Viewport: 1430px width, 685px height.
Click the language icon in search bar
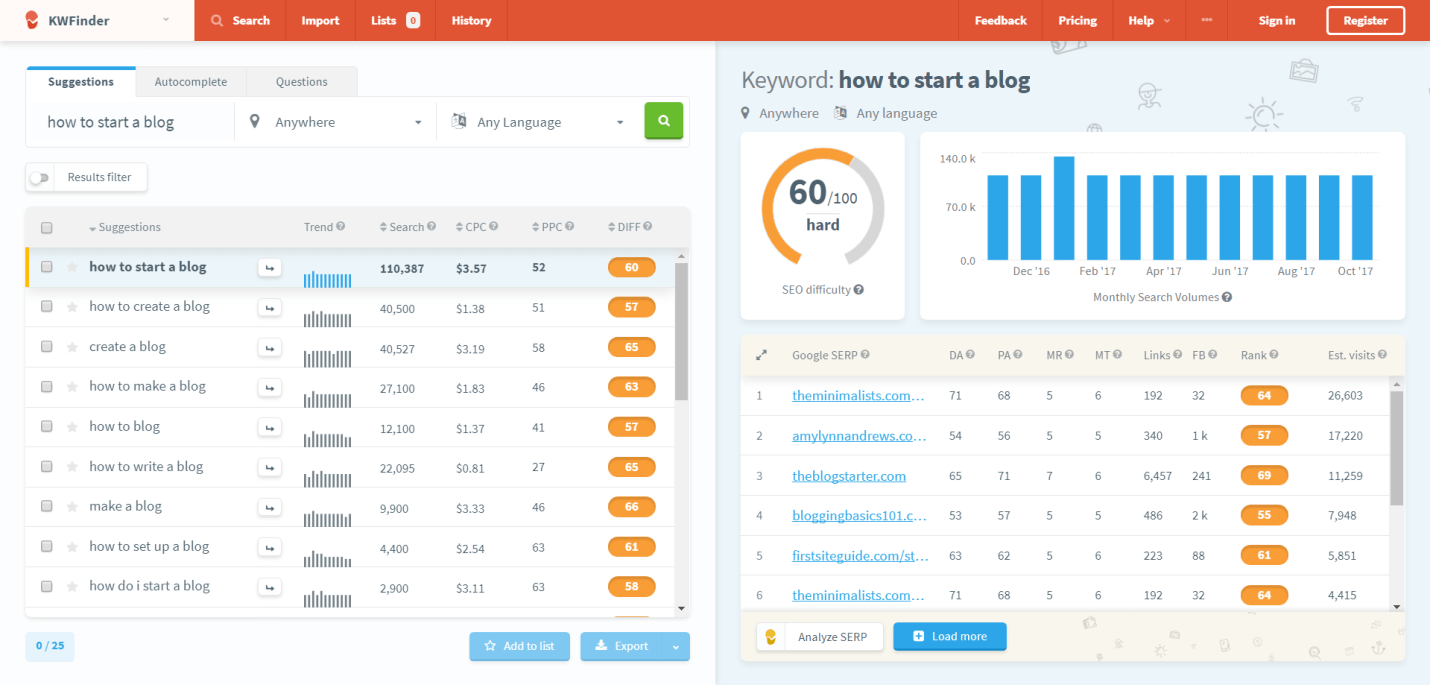coord(460,121)
